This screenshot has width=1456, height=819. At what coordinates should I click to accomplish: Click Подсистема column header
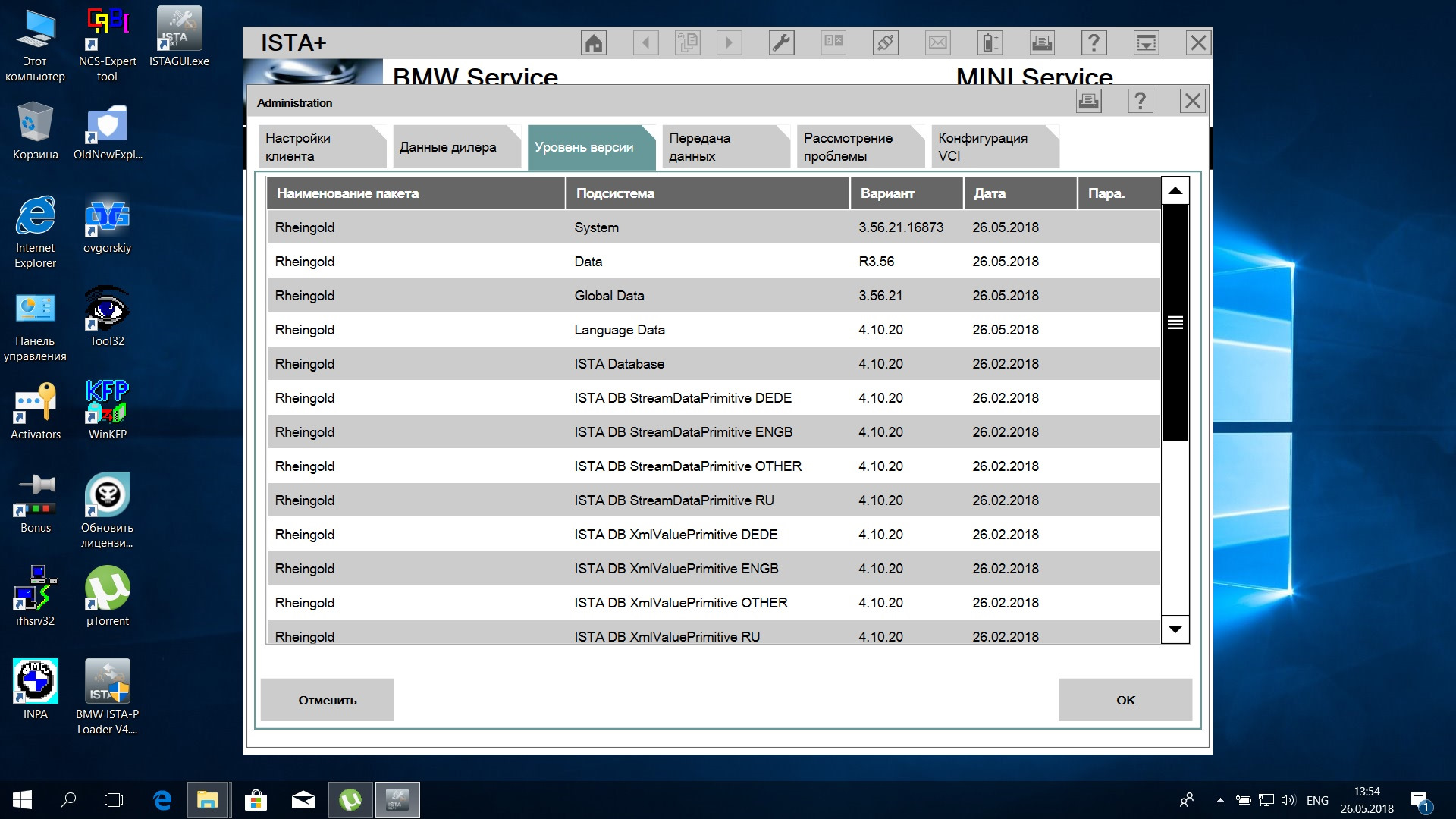707,193
